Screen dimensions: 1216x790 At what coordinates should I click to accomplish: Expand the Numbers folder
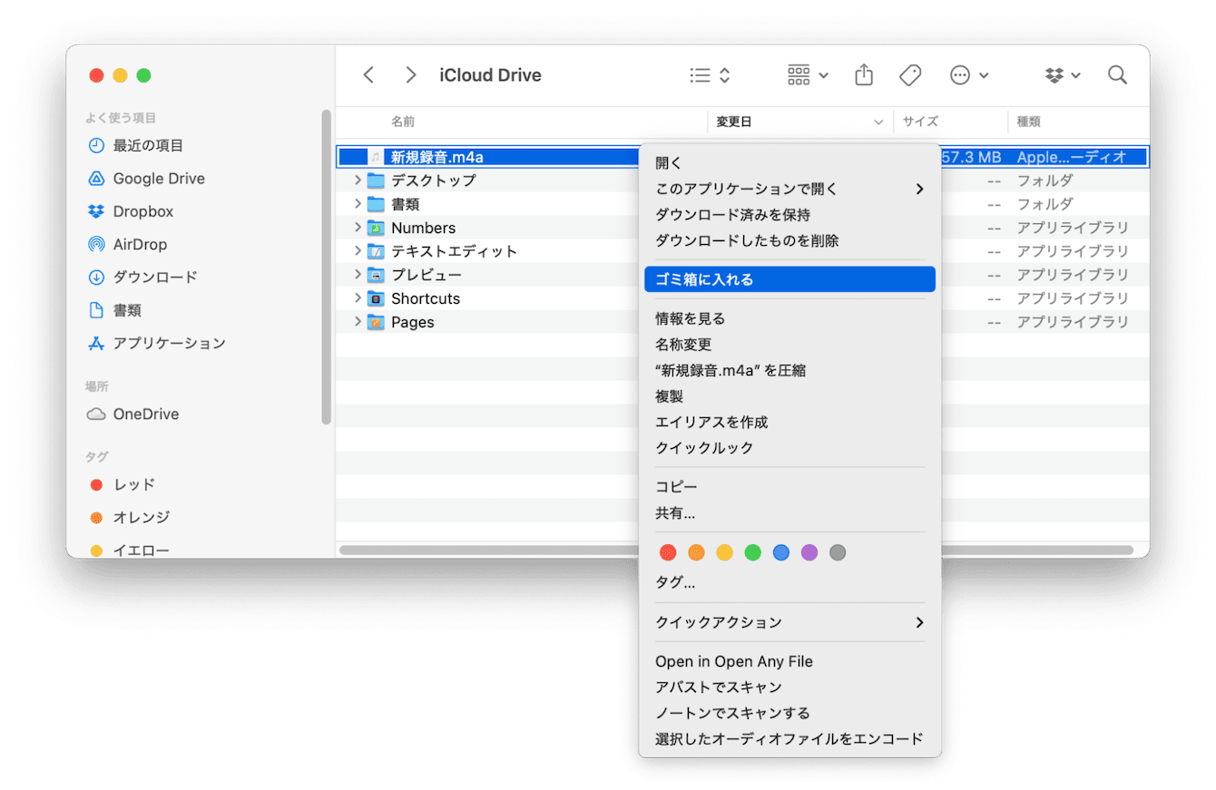click(357, 227)
